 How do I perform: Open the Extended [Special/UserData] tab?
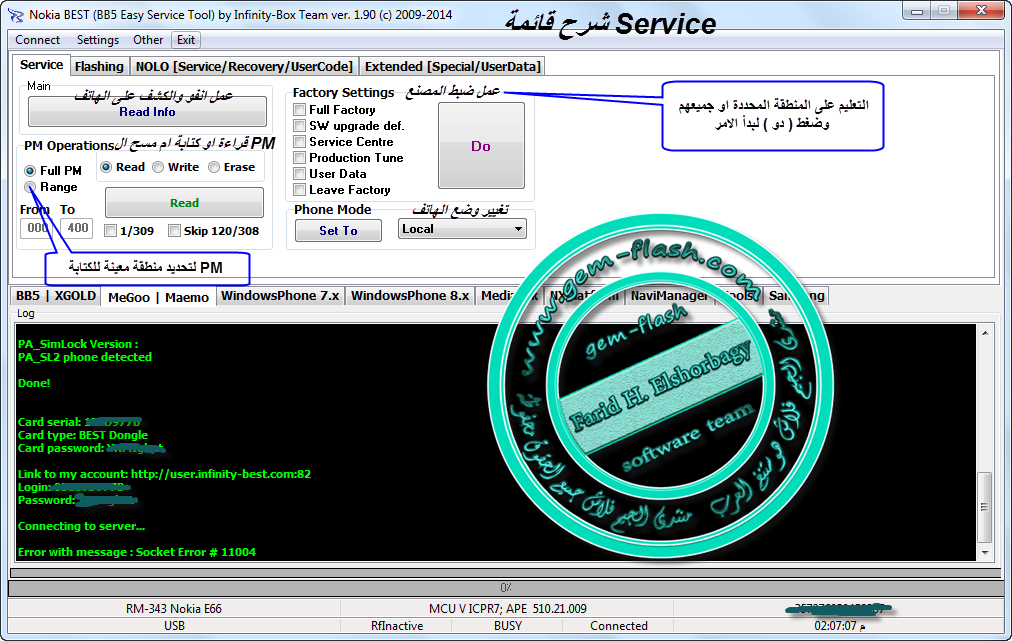coord(452,66)
